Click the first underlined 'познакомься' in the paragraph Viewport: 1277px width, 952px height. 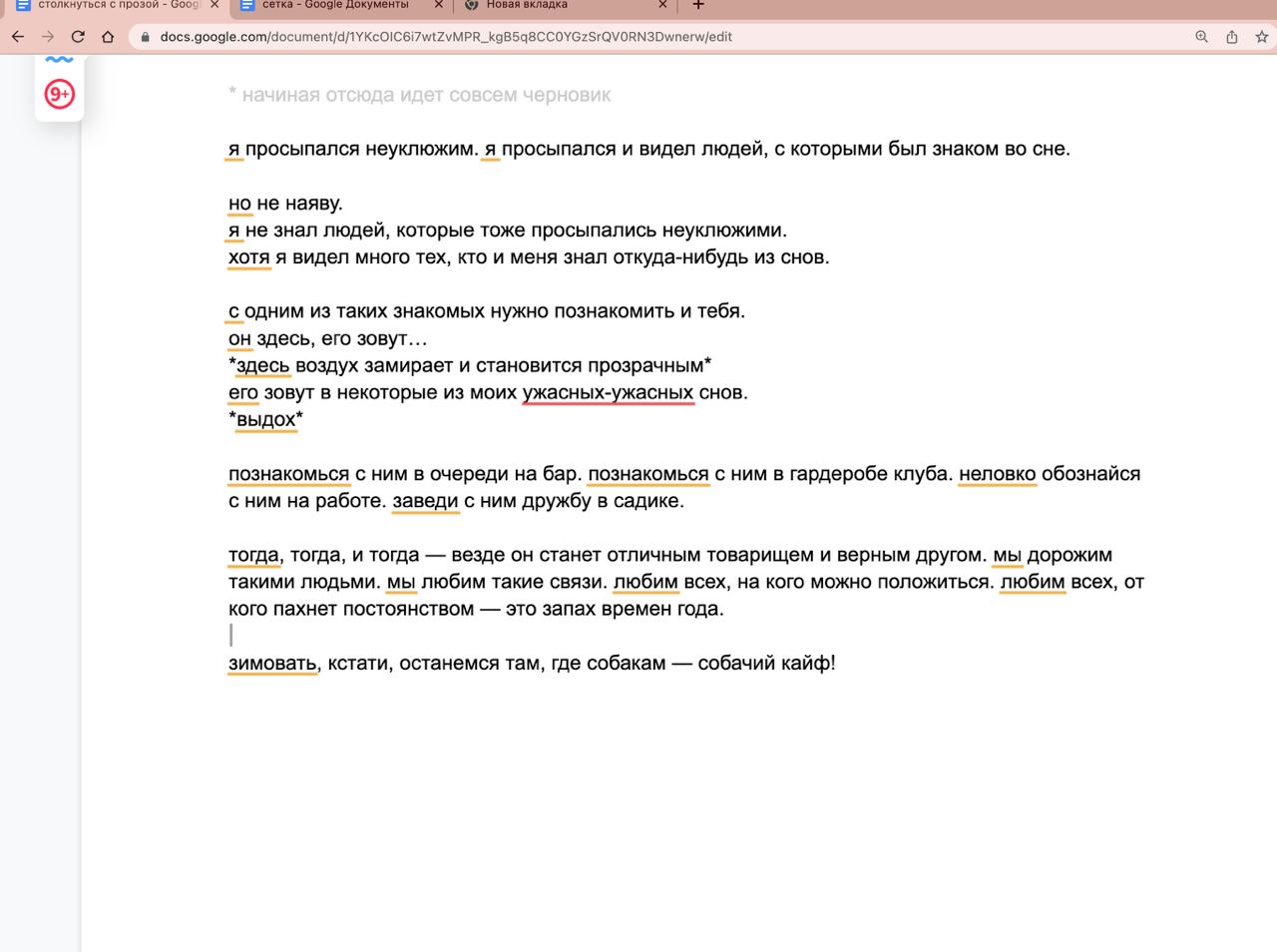pyautogui.click(x=289, y=474)
